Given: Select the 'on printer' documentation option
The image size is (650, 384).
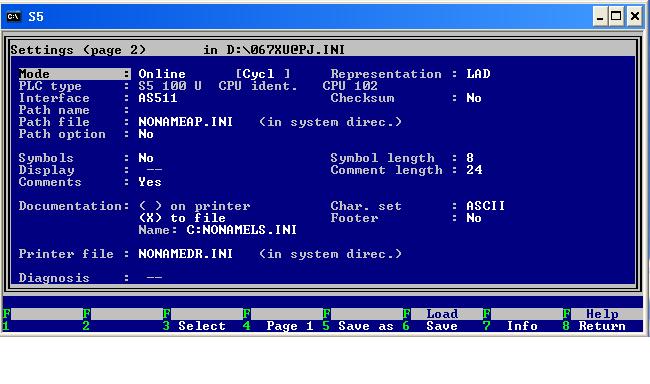Looking at the screenshot, I should [194, 206].
